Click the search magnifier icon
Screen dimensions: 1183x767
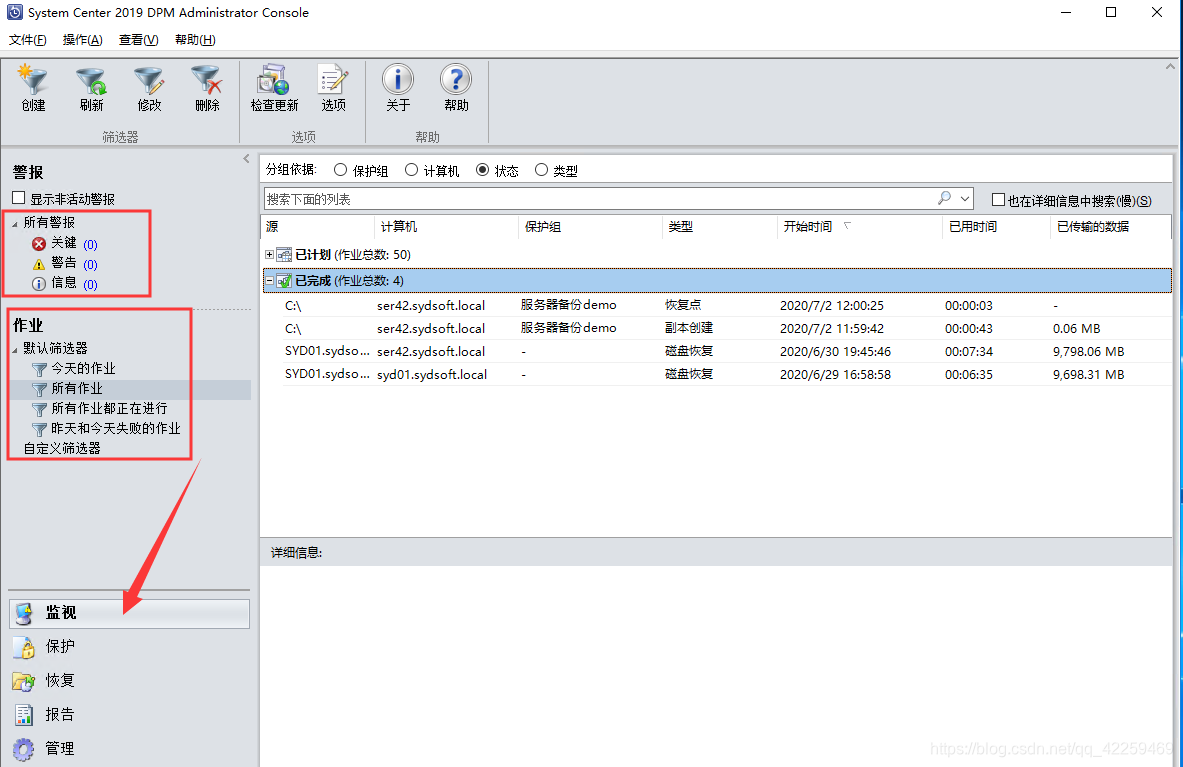[944, 198]
